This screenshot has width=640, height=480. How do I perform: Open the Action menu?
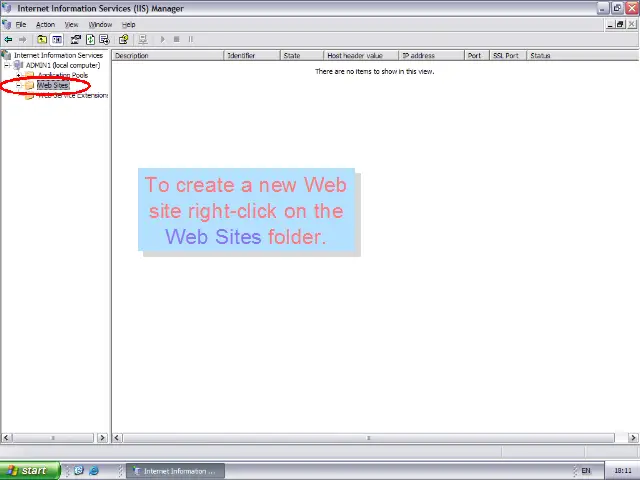tap(45, 24)
